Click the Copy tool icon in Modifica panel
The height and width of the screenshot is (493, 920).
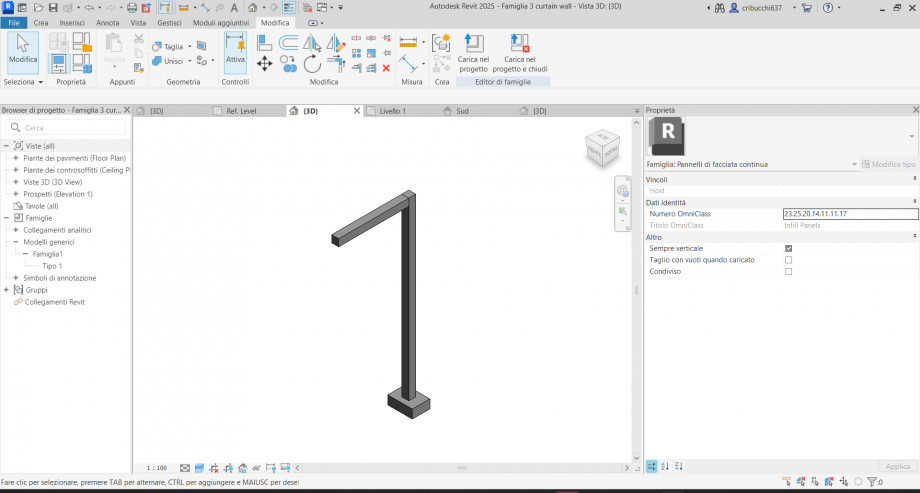(288, 63)
